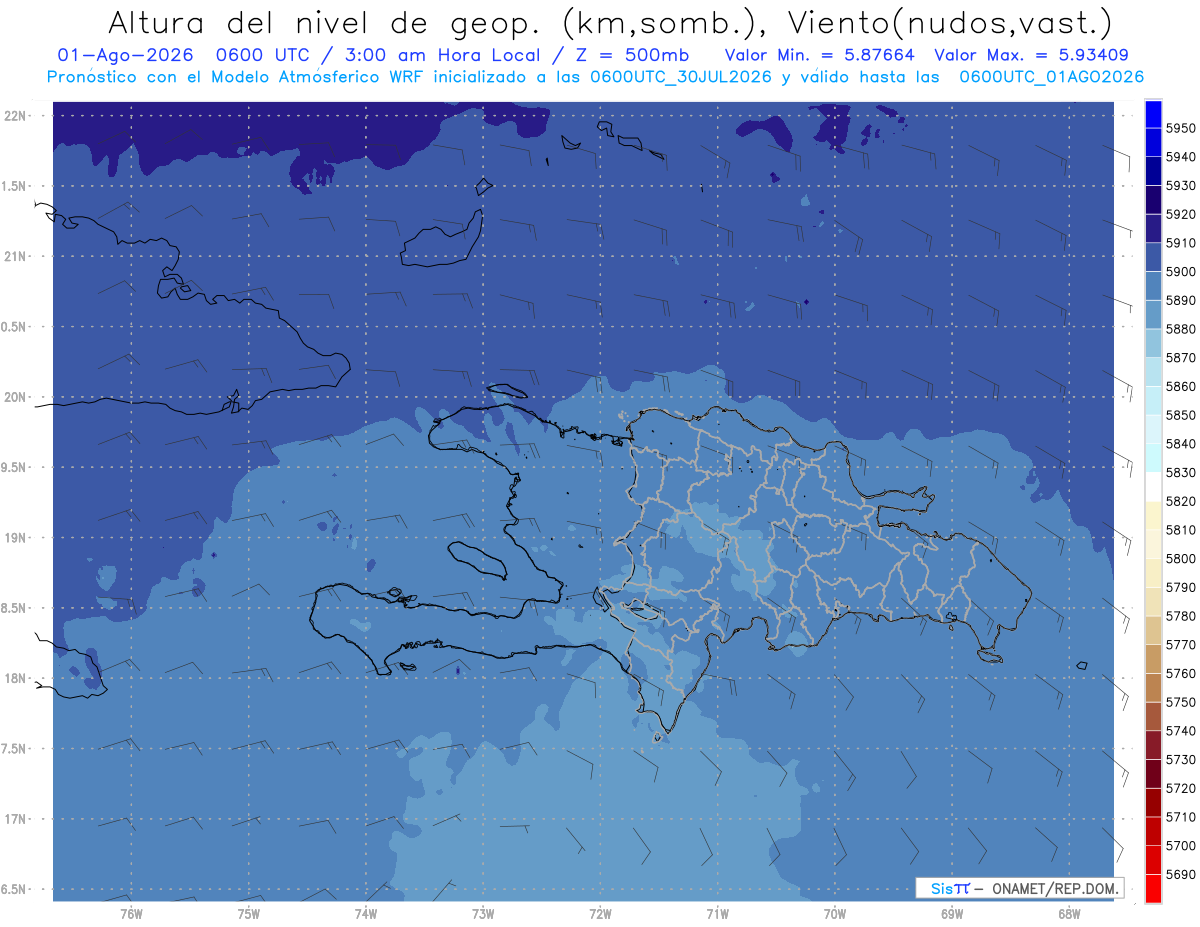The width and height of the screenshot is (1200, 927).
Task: Click the '20N' latitude label
Action: (x=15, y=397)
